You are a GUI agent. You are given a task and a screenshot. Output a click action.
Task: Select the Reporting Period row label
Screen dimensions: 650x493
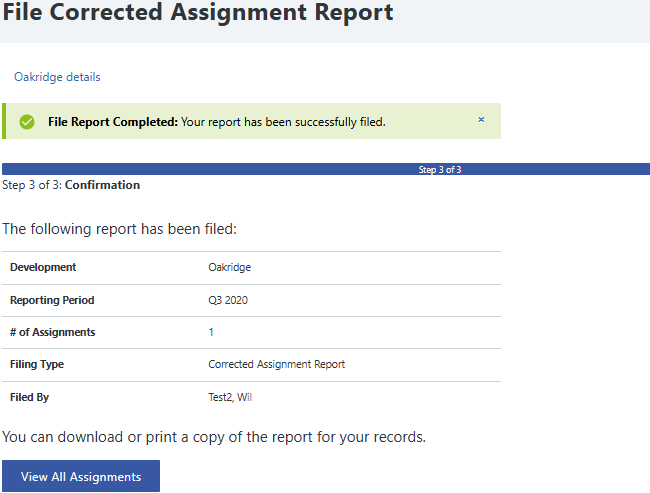(52, 300)
